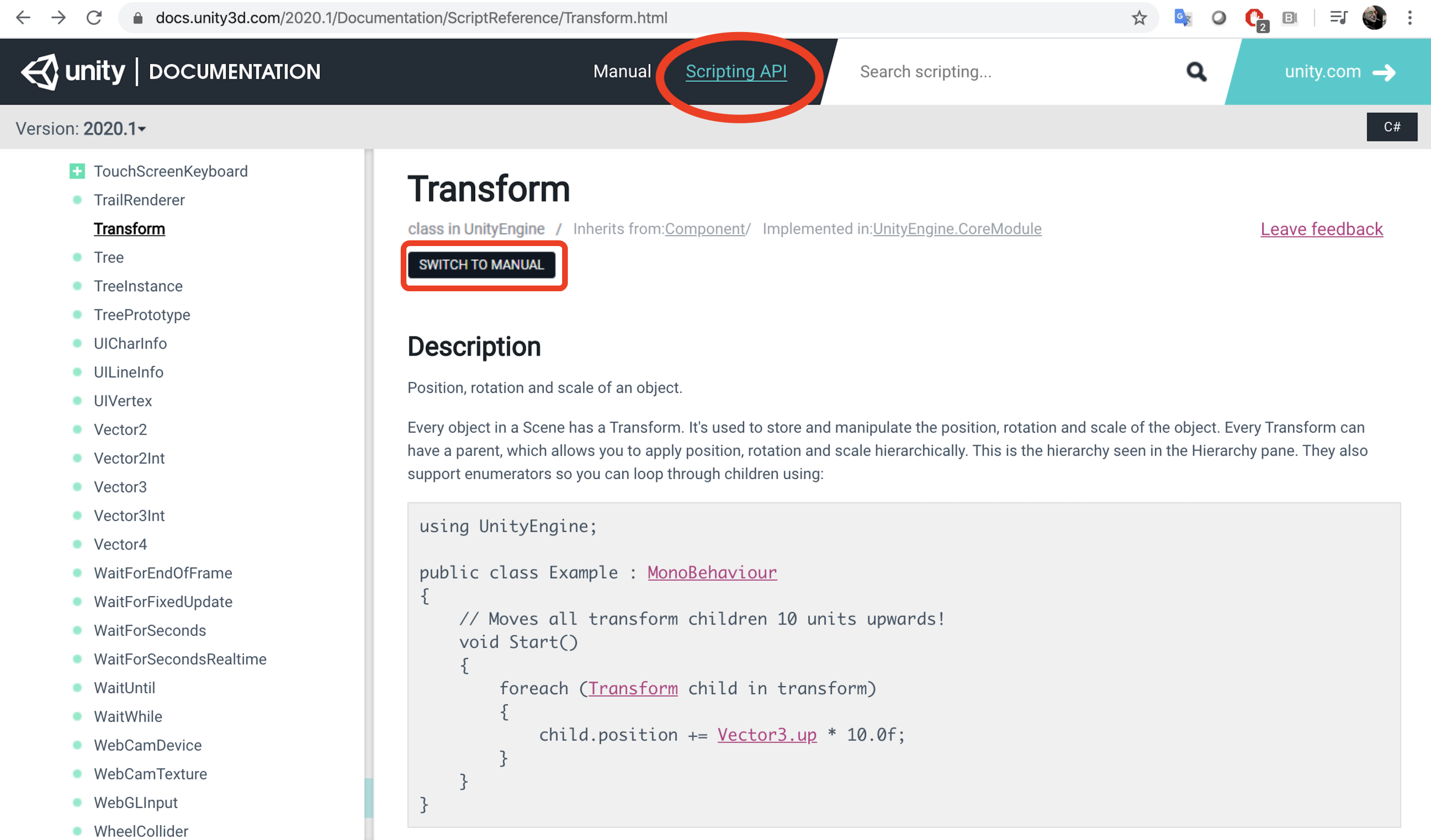Image resolution: width=1431 pixels, height=840 pixels.
Task: Open the MonoBehaviour link in the code
Action: [712, 572]
